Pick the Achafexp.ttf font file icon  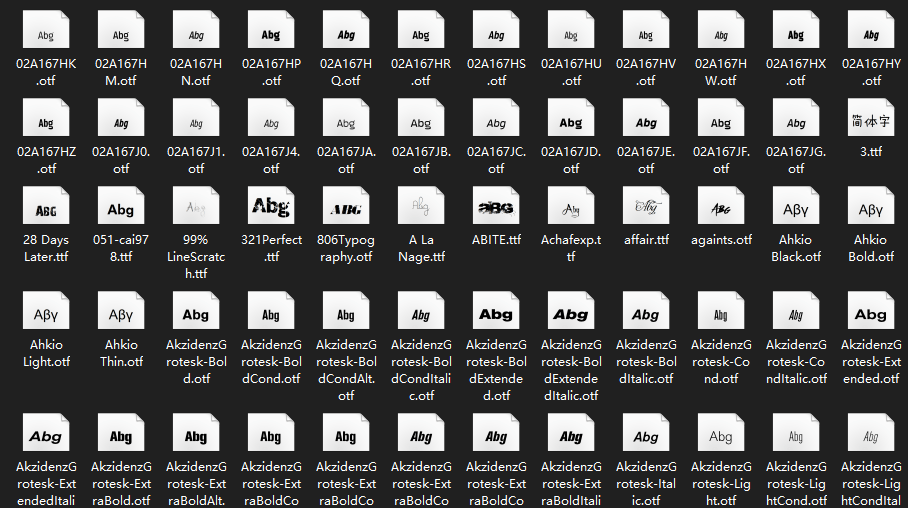pyautogui.click(x=571, y=207)
